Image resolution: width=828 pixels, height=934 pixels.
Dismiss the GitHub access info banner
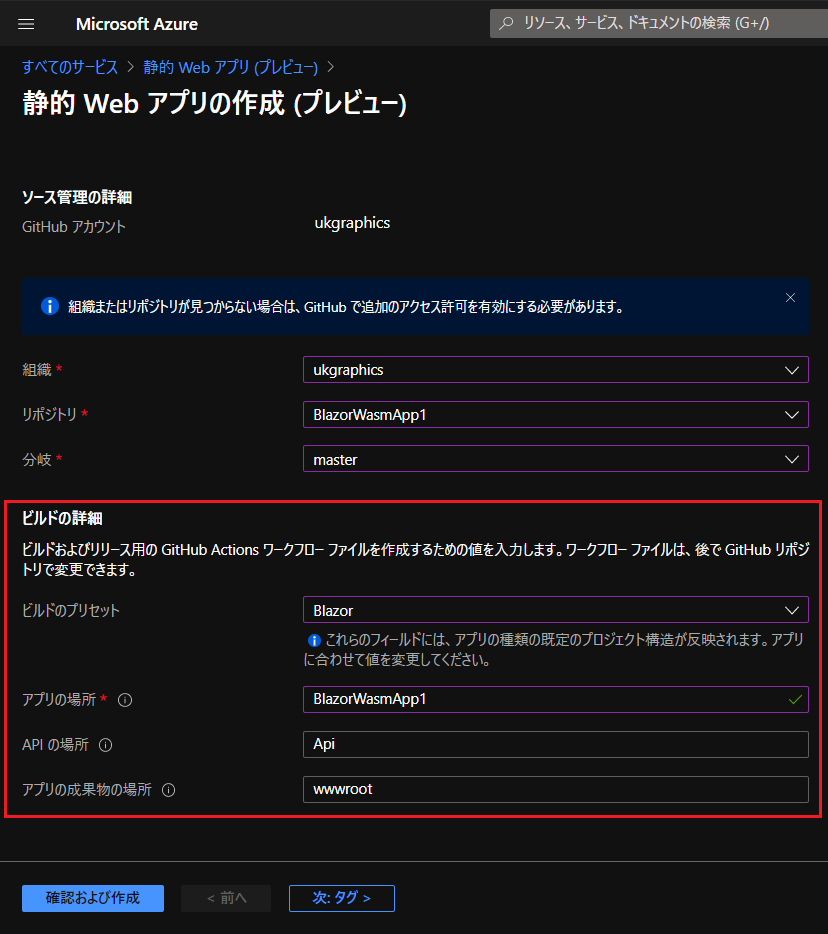coord(790,297)
